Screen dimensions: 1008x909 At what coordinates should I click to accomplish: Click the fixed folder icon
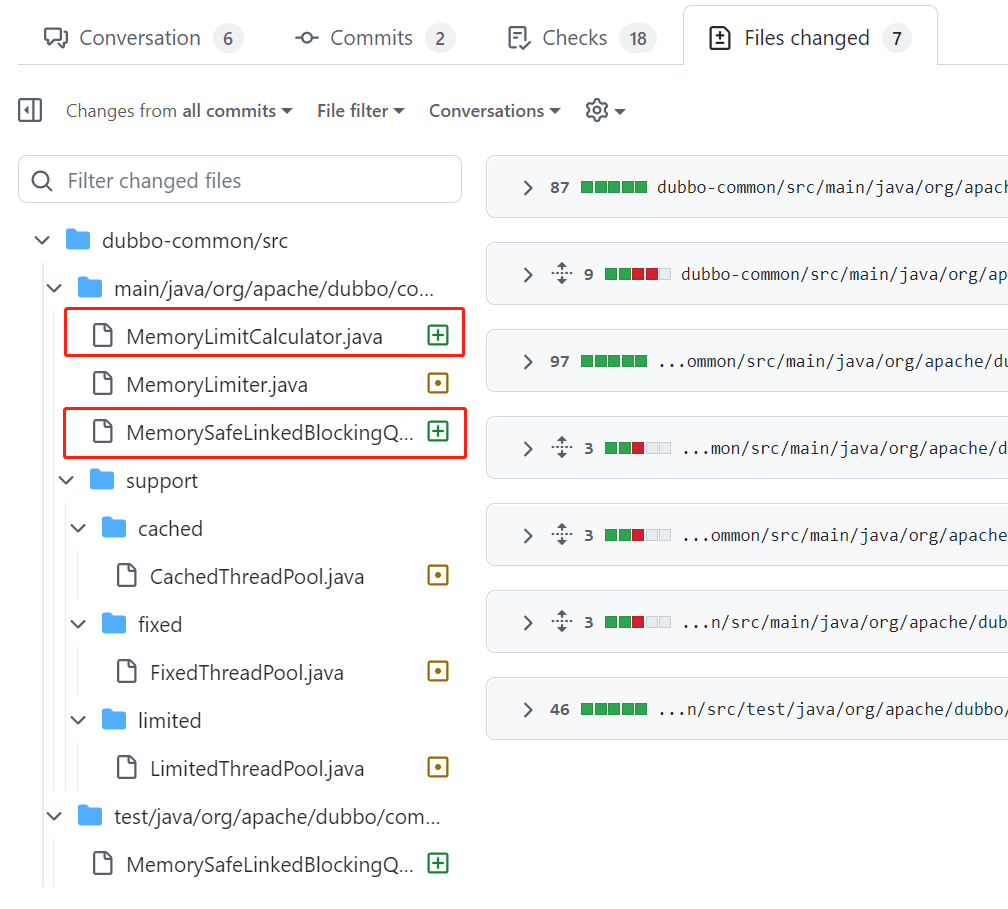tap(114, 624)
